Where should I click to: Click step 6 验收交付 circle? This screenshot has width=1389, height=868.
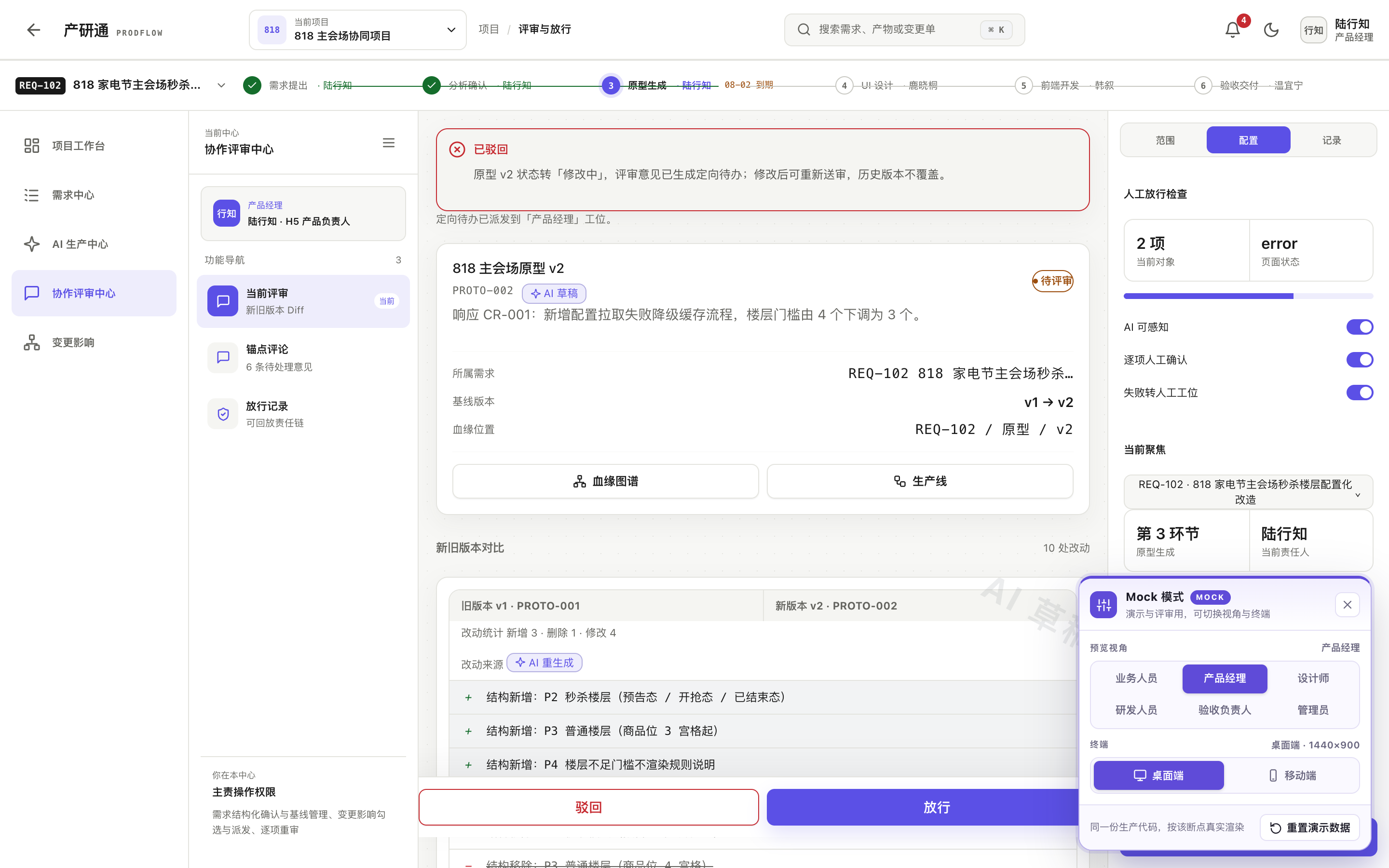[1203, 85]
